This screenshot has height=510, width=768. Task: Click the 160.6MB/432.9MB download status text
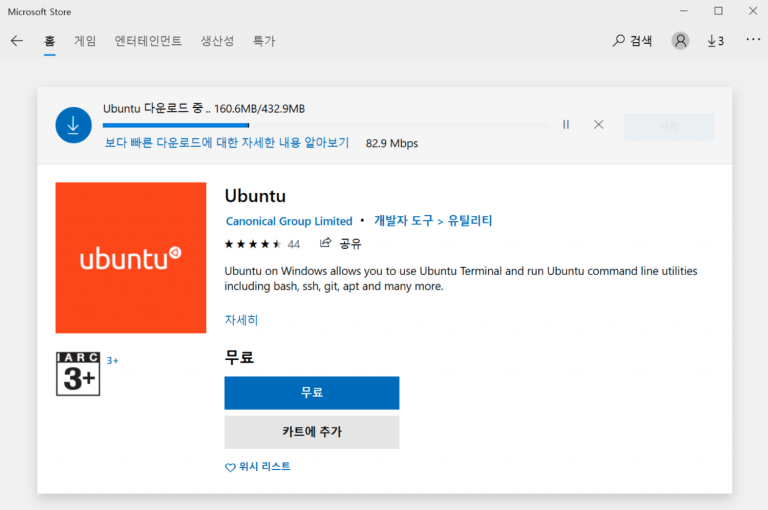point(260,109)
